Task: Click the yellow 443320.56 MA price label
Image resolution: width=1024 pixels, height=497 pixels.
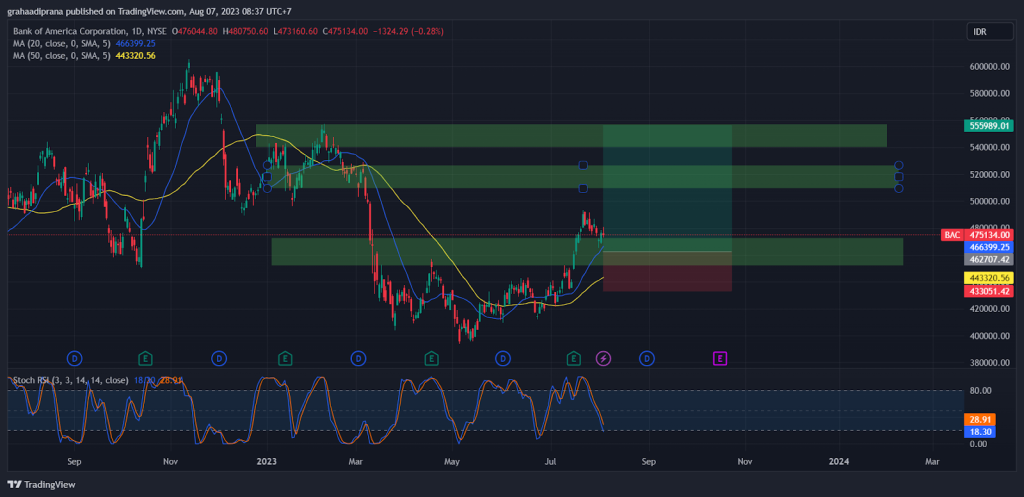Action: (988, 278)
